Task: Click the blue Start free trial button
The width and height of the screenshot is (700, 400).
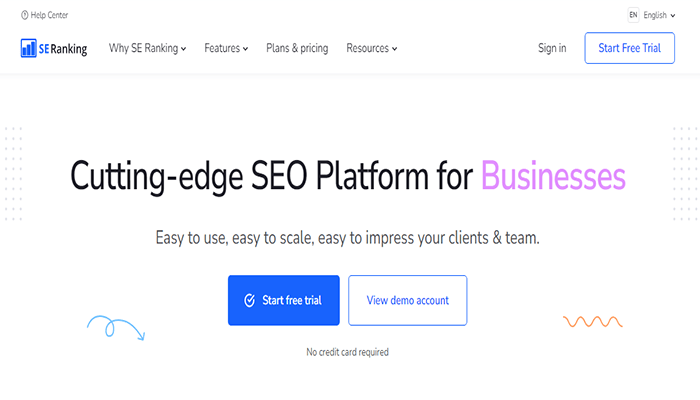Action: pyautogui.click(x=284, y=300)
